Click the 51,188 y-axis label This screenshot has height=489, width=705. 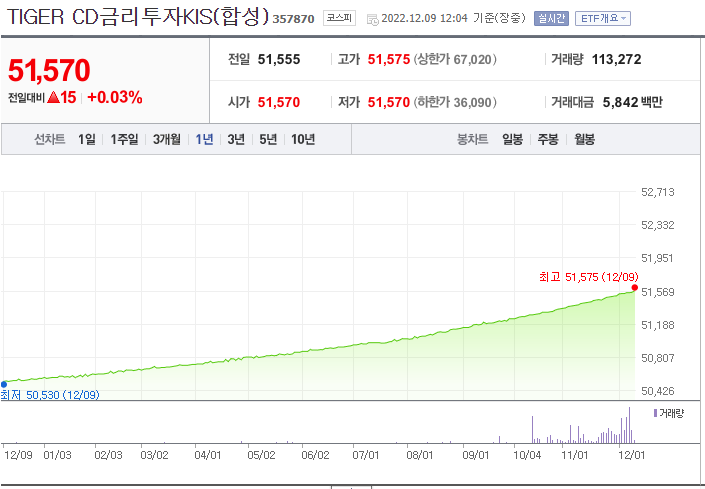click(x=657, y=325)
